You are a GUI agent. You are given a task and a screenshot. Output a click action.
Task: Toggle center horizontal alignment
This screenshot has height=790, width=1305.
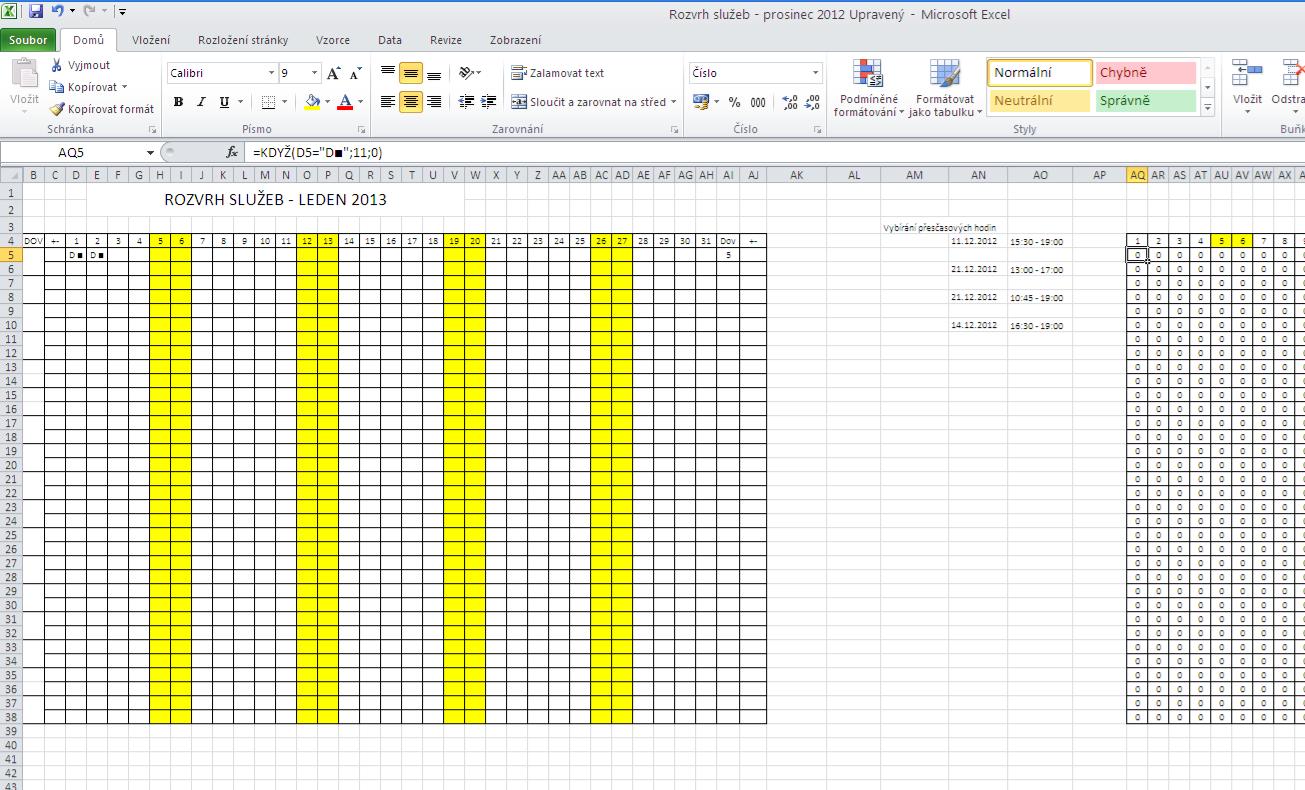pos(411,102)
